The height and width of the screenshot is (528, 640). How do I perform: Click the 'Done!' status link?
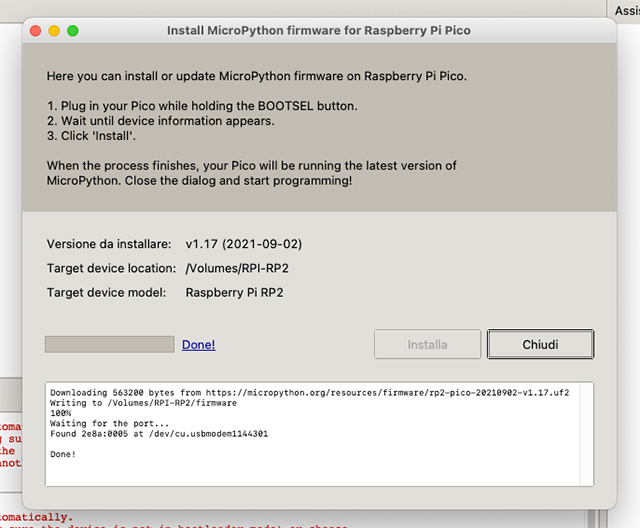click(198, 345)
